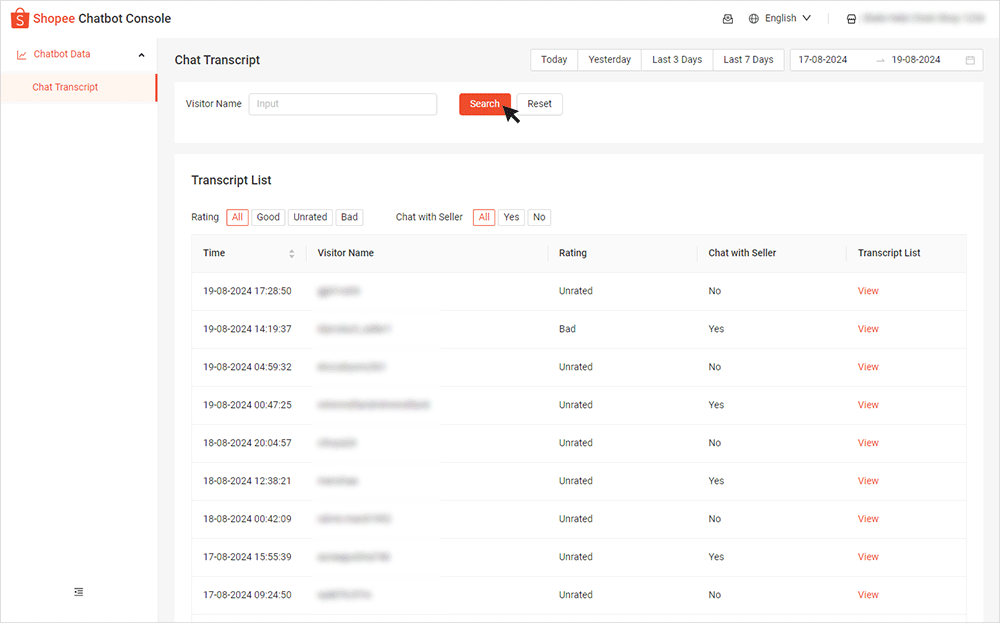Open the English language dropdown
Image resolution: width=1000 pixels, height=623 pixels.
pyautogui.click(x=788, y=19)
